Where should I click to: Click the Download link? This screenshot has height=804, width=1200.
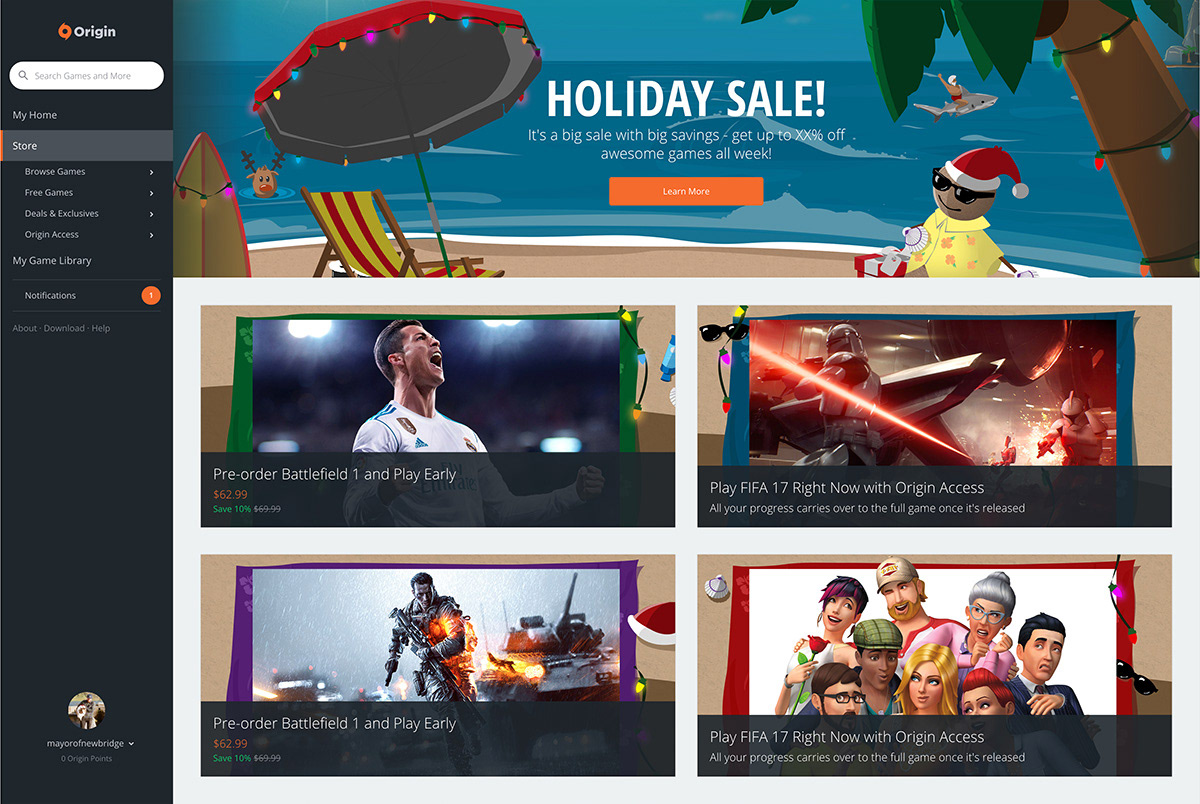click(64, 328)
